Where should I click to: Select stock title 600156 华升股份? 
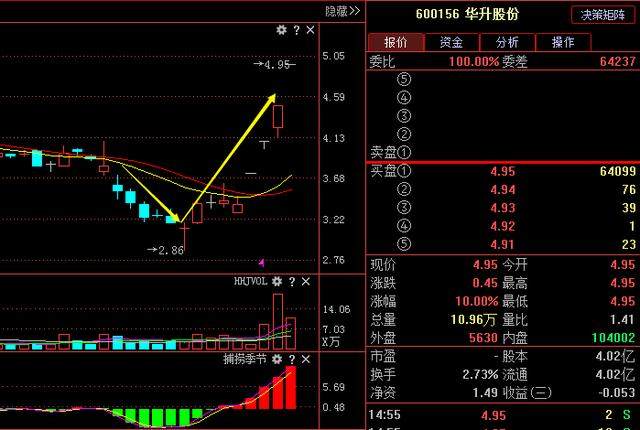467,14
